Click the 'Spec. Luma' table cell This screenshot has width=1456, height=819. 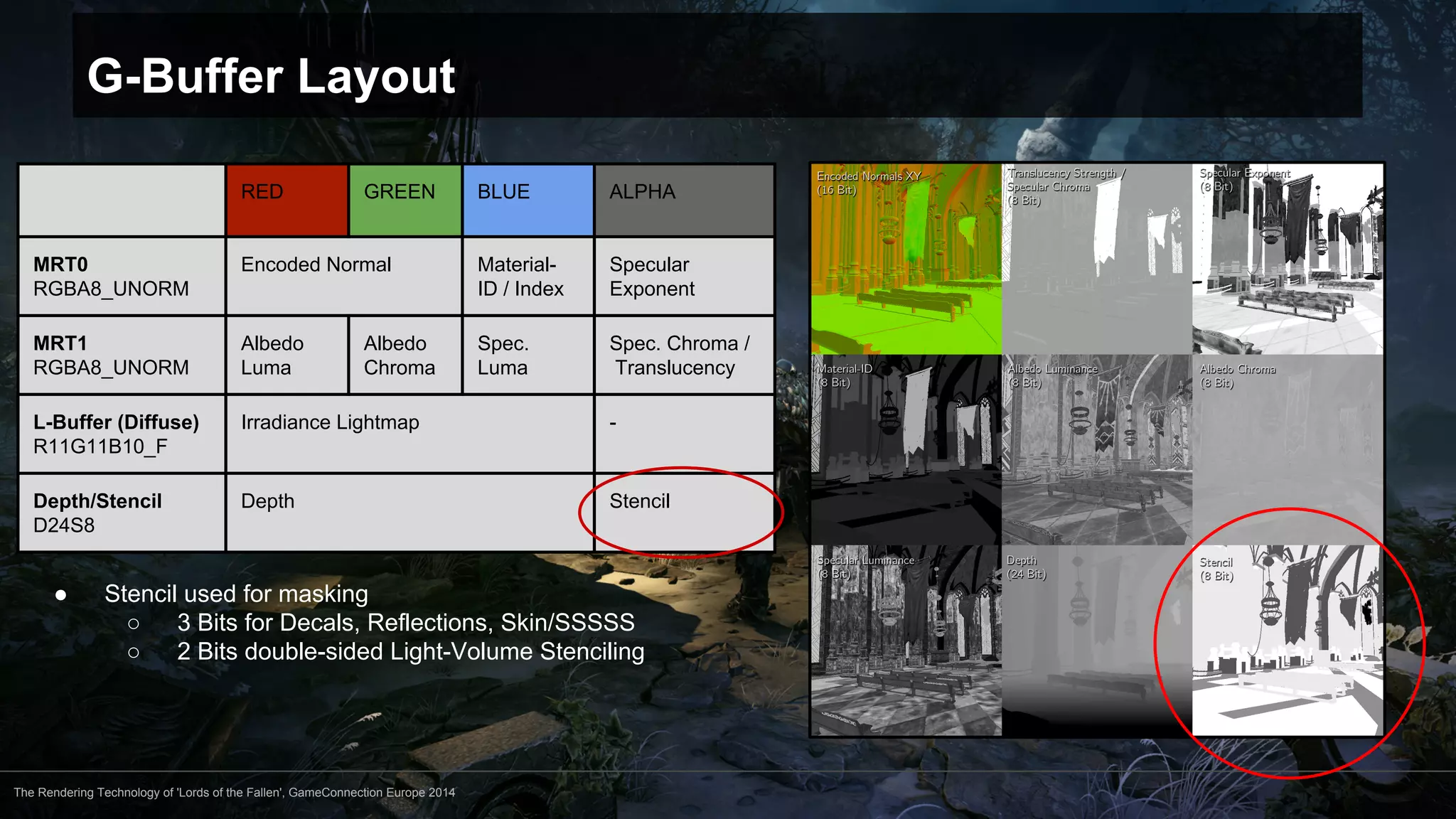[x=528, y=355]
